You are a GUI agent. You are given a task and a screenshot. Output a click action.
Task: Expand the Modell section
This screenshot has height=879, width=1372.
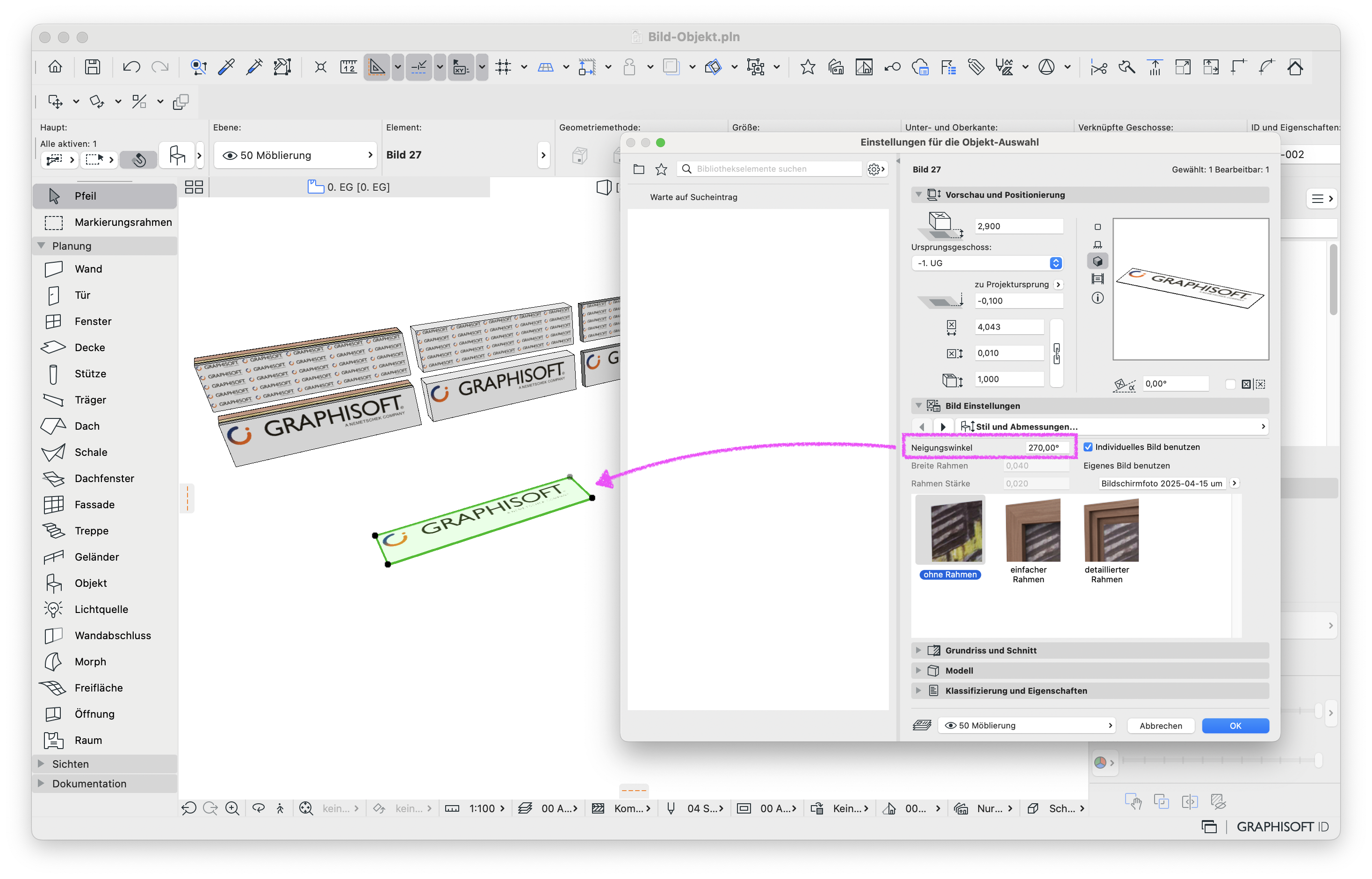point(919,670)
